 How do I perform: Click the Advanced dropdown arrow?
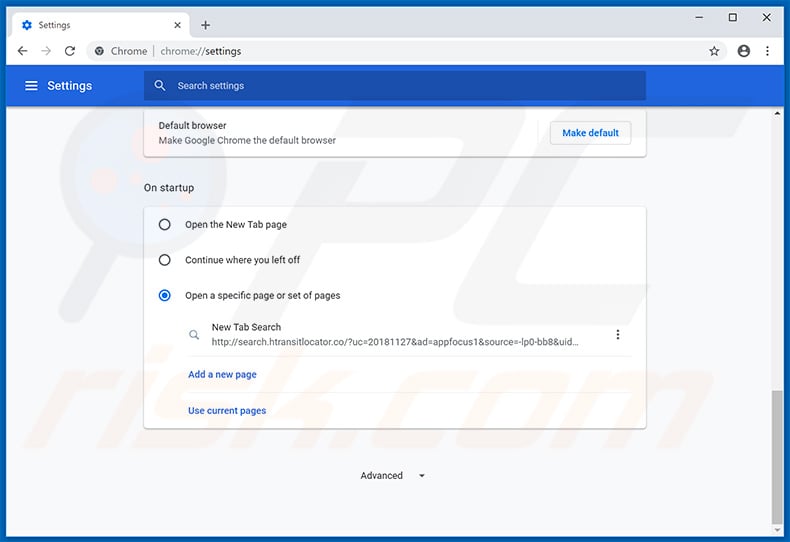(422, 476)
